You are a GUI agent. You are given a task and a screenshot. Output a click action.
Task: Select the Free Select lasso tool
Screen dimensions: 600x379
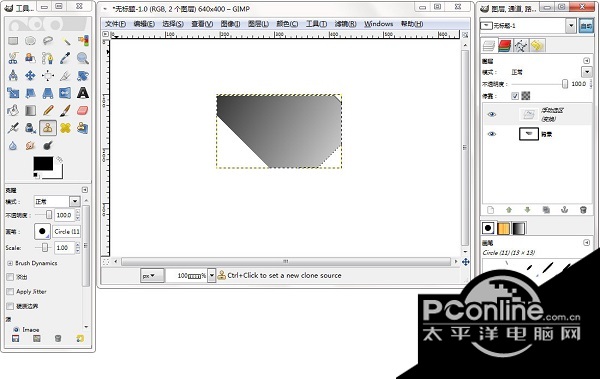point(48,41)
